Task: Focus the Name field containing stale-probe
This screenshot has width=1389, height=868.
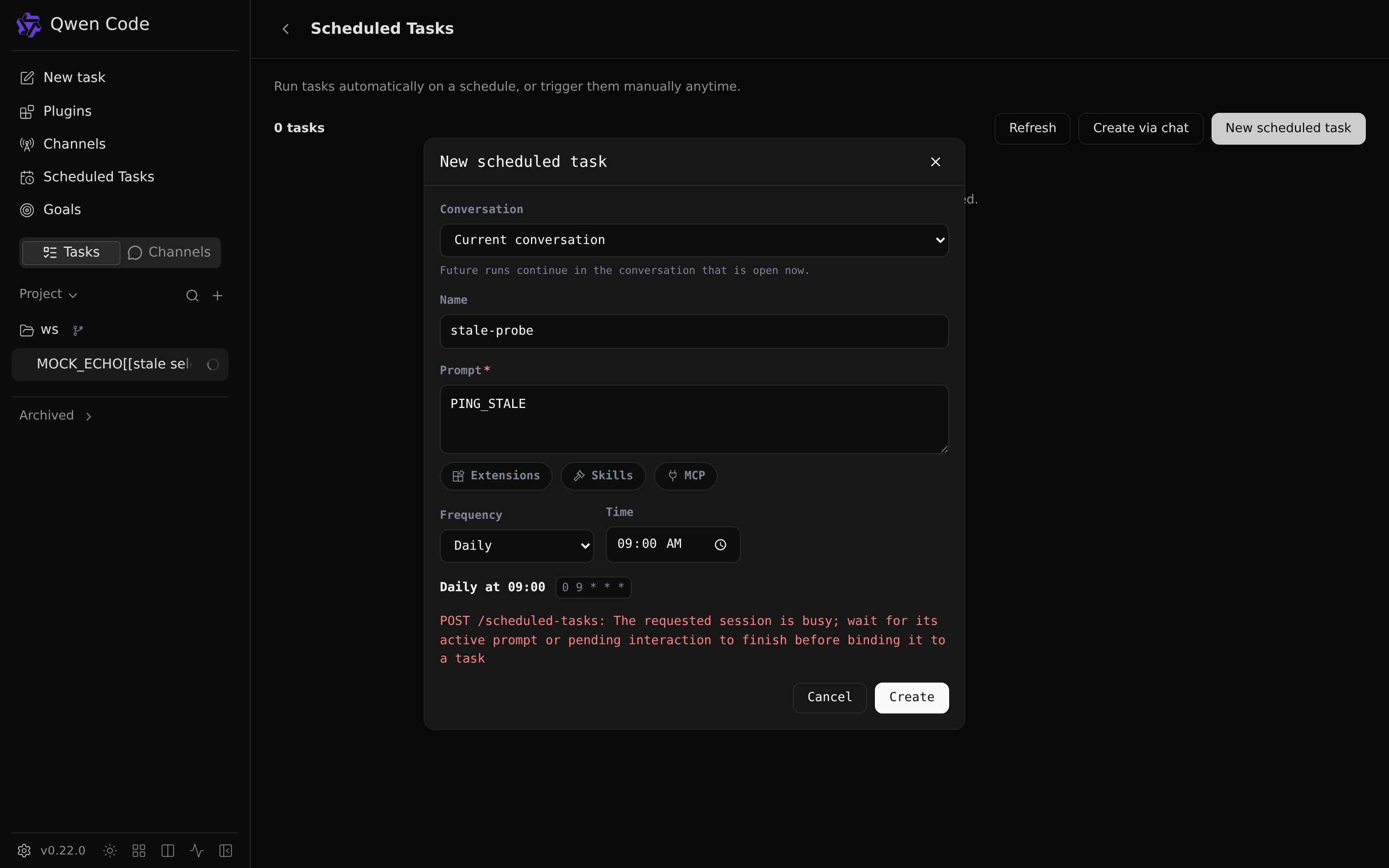Action: (694, 331)
